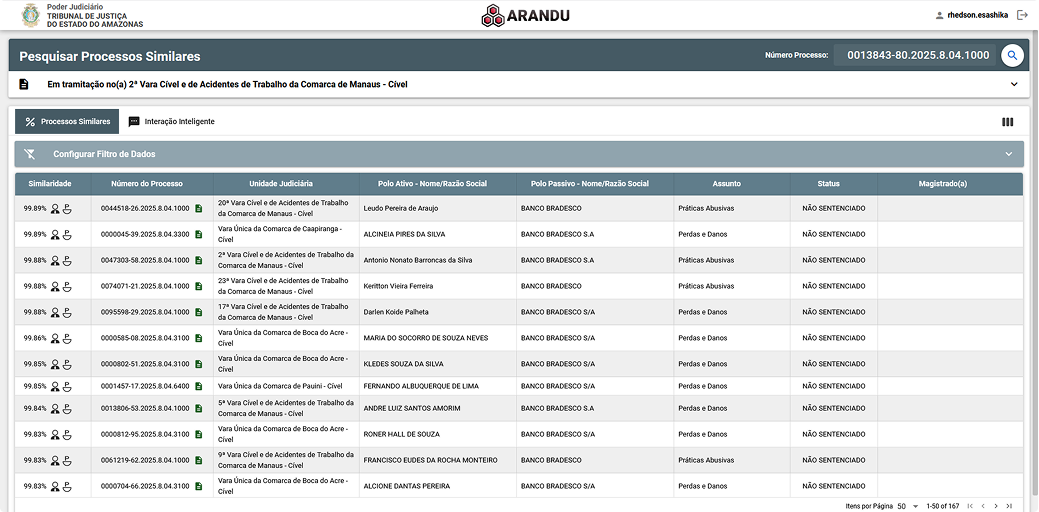Click person icon in the Leudo Pereira row

(x=56, y=208)
